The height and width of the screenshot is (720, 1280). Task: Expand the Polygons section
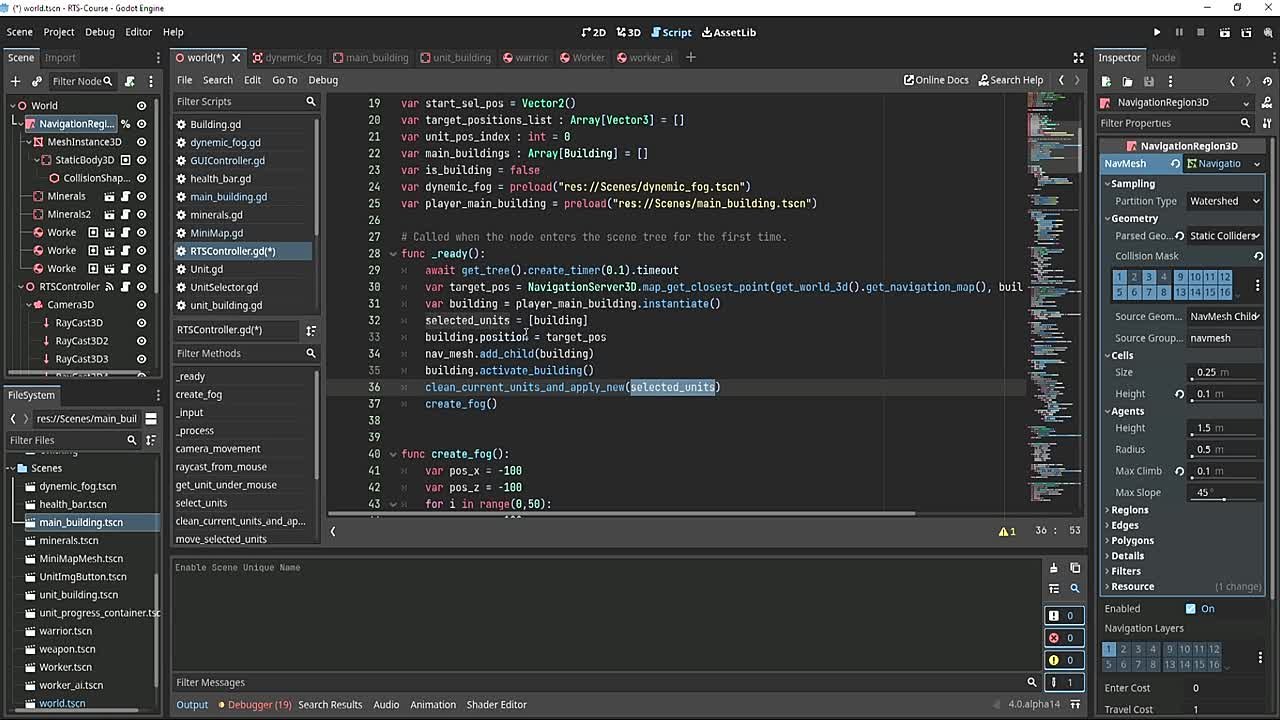click(1130, 541)
